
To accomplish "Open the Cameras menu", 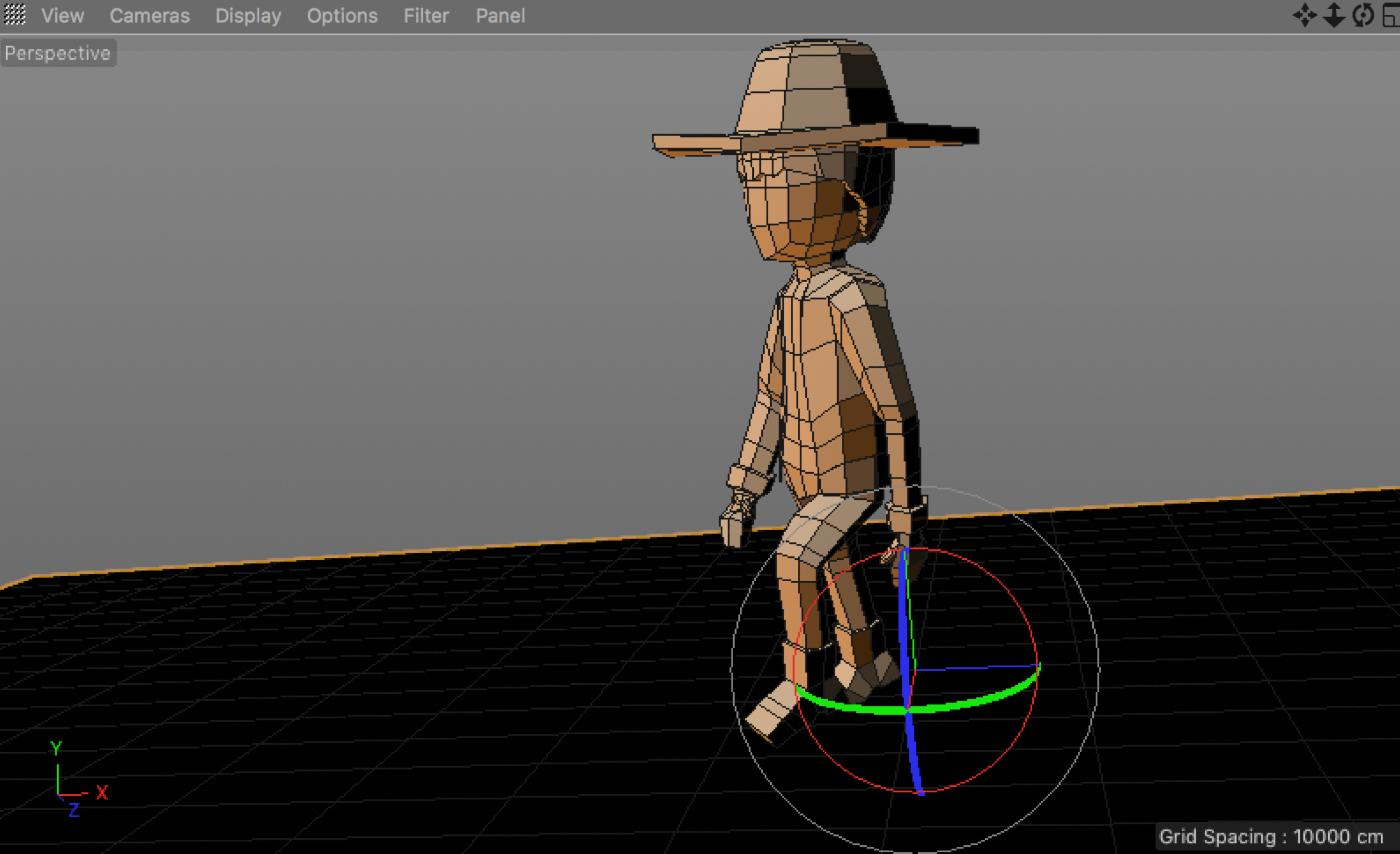I will pos(149,16).
